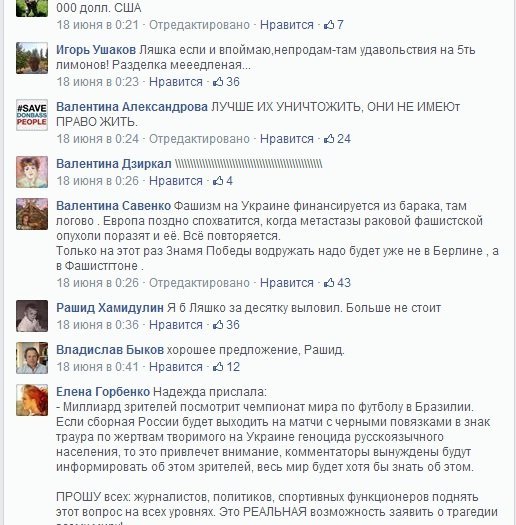View edit history on 0:24 comment
516x525 pixels.
pos(199,139)
